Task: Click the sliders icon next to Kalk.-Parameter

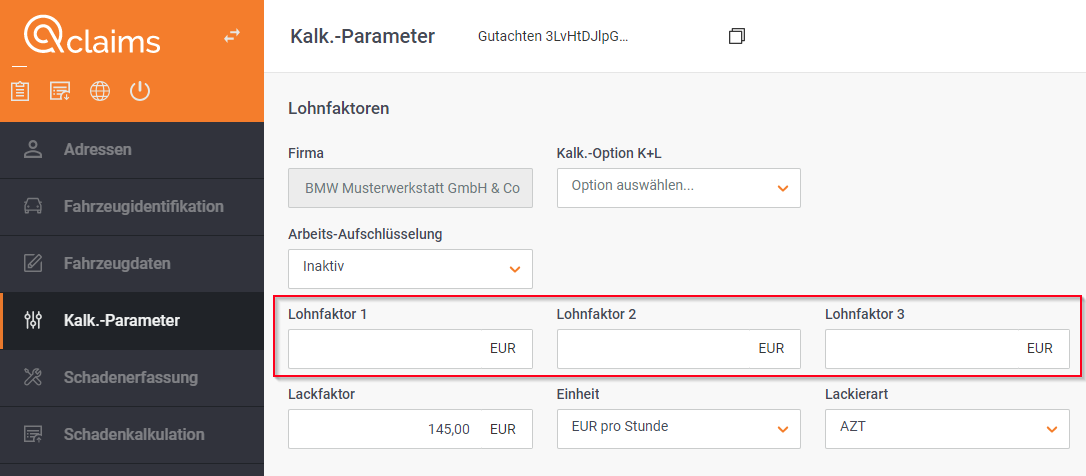Action: [x=33, y=321]
